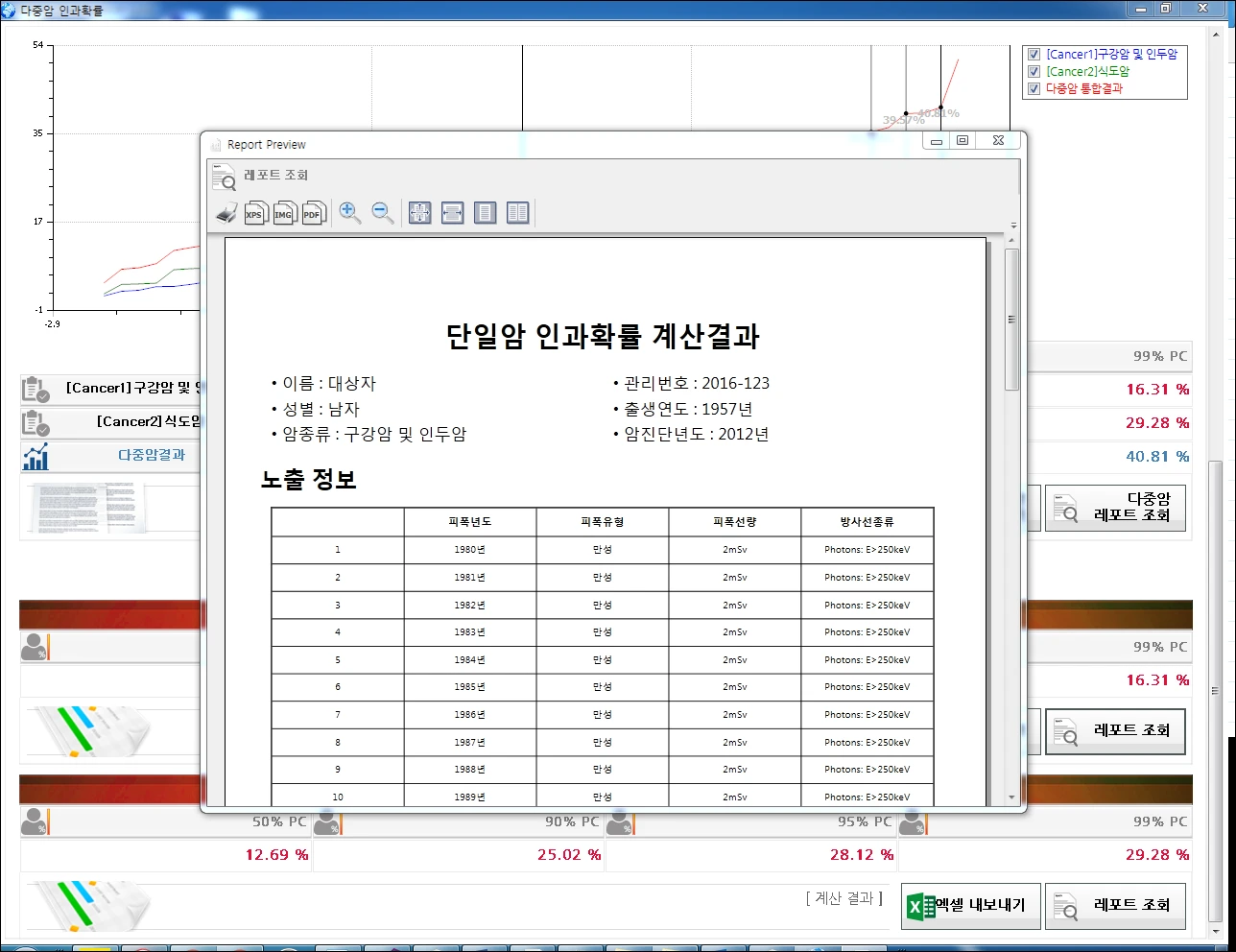This screenshot has width=1236, height=952.
Task: Click the 피폭년도 column header
Action: (470, 522)
